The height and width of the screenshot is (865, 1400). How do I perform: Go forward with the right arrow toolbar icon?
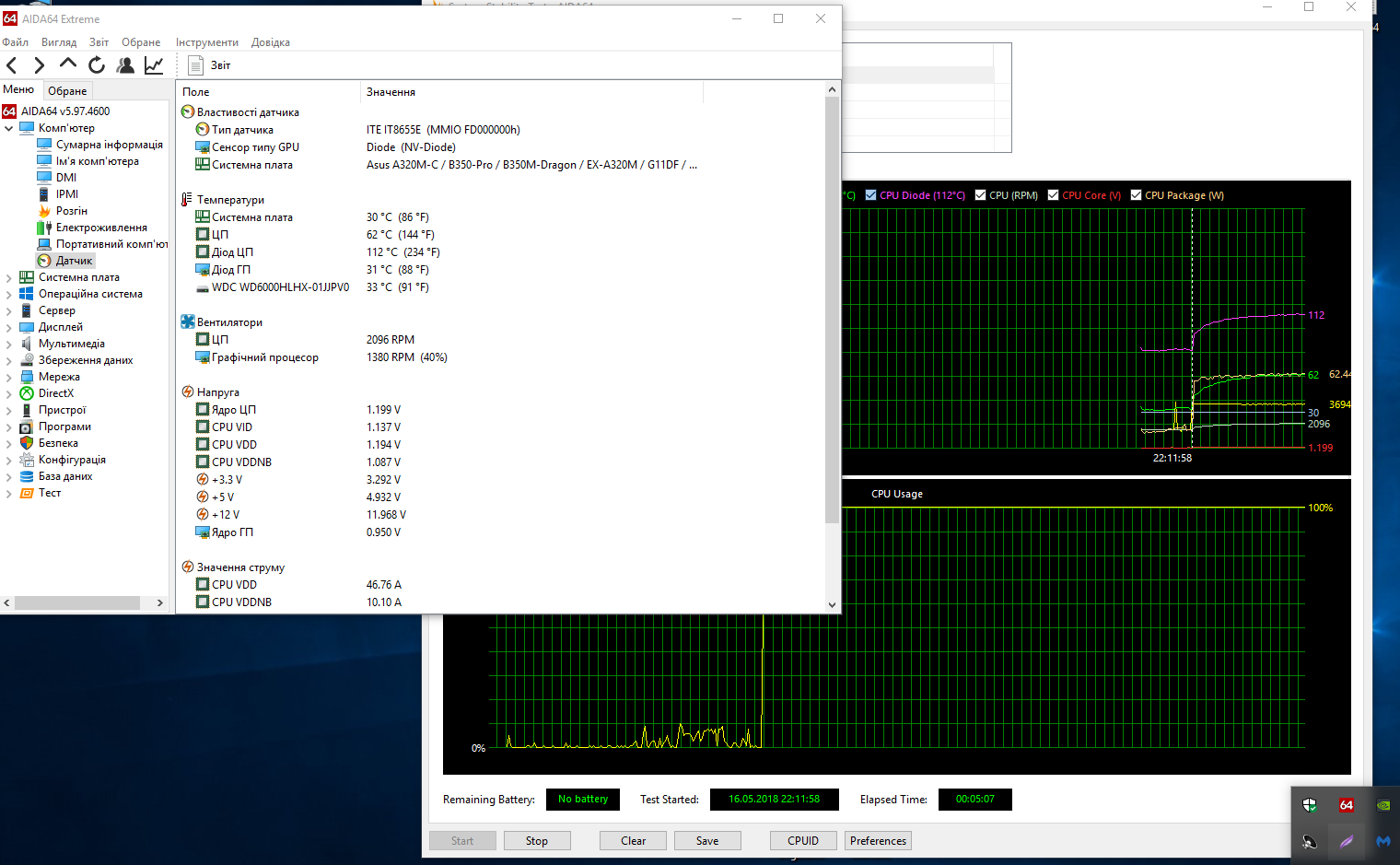pyautogui.click(x=39, y=65)
